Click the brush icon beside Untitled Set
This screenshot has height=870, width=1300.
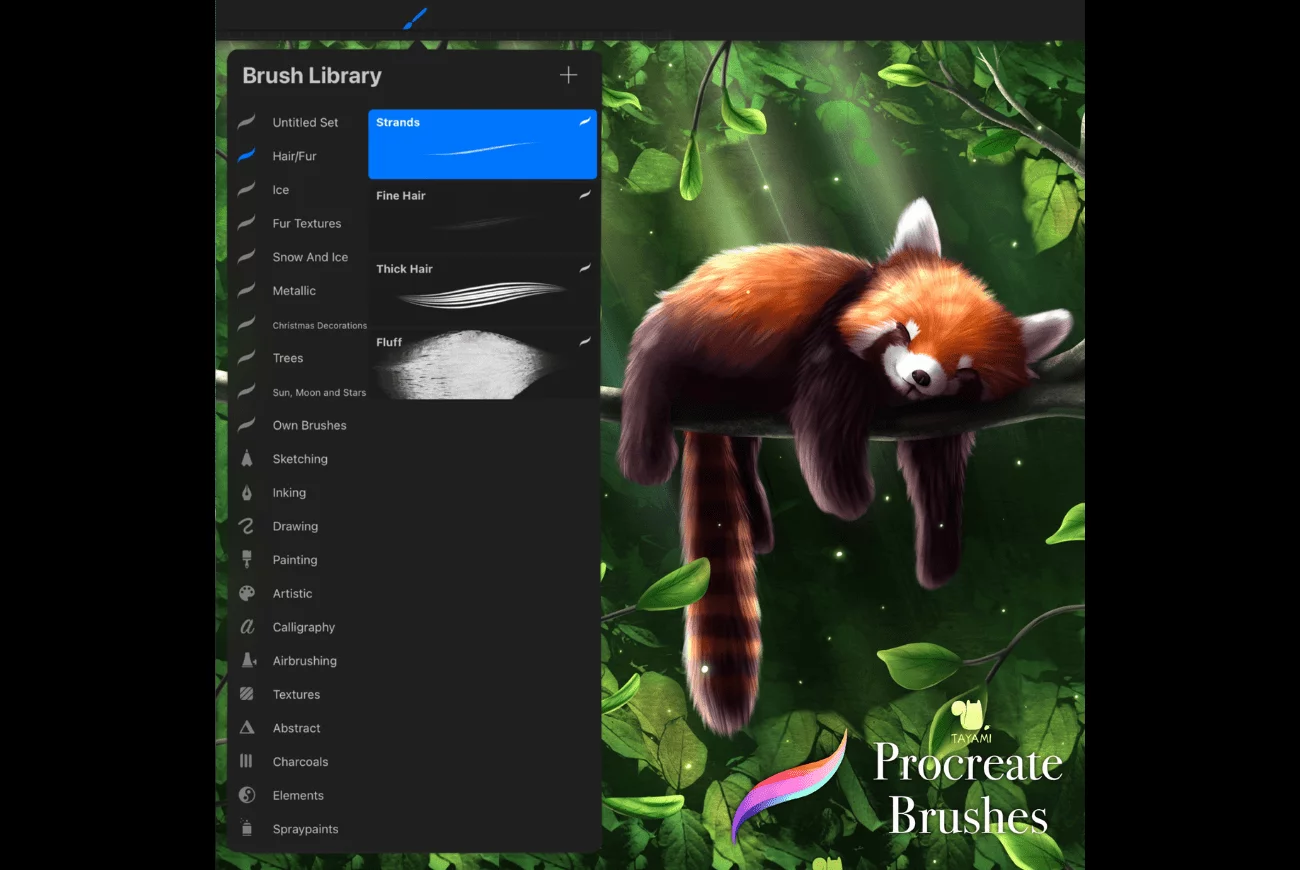tap(246, 122)
